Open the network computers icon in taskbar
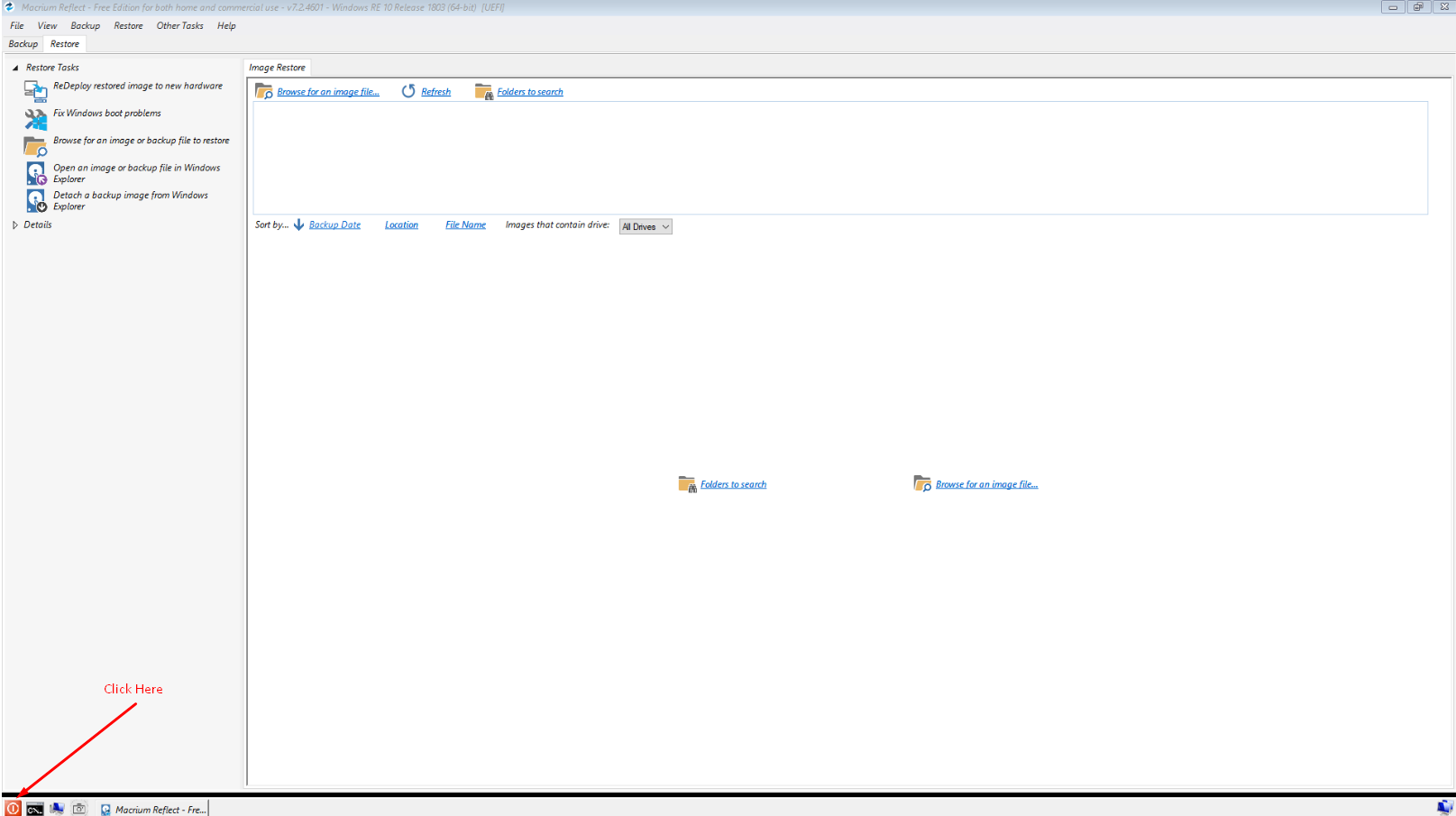Viewport: 1456px width, 816px height. click(x=57, y=809)
